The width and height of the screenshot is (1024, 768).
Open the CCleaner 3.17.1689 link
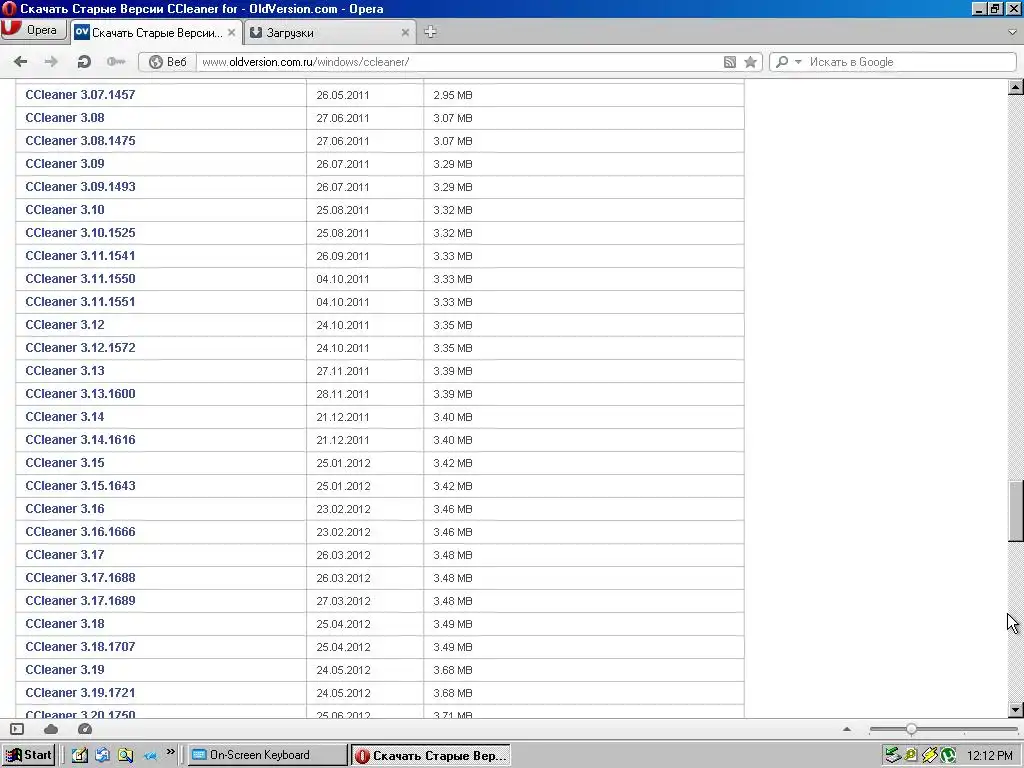(80, 601)
